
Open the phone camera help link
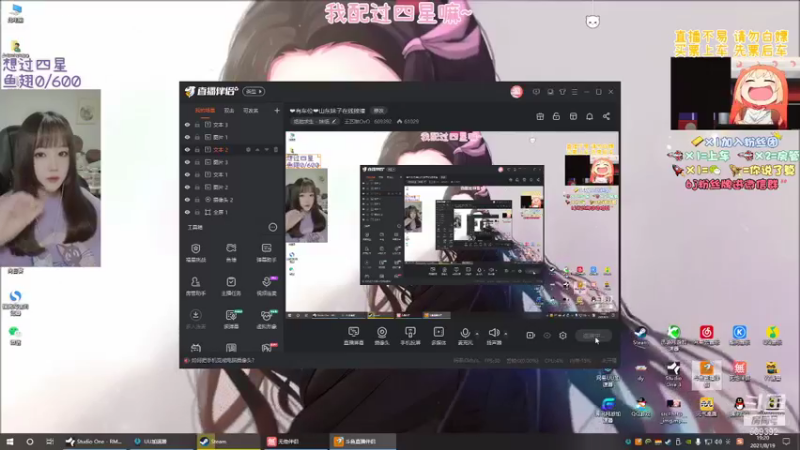click(219, 361)
